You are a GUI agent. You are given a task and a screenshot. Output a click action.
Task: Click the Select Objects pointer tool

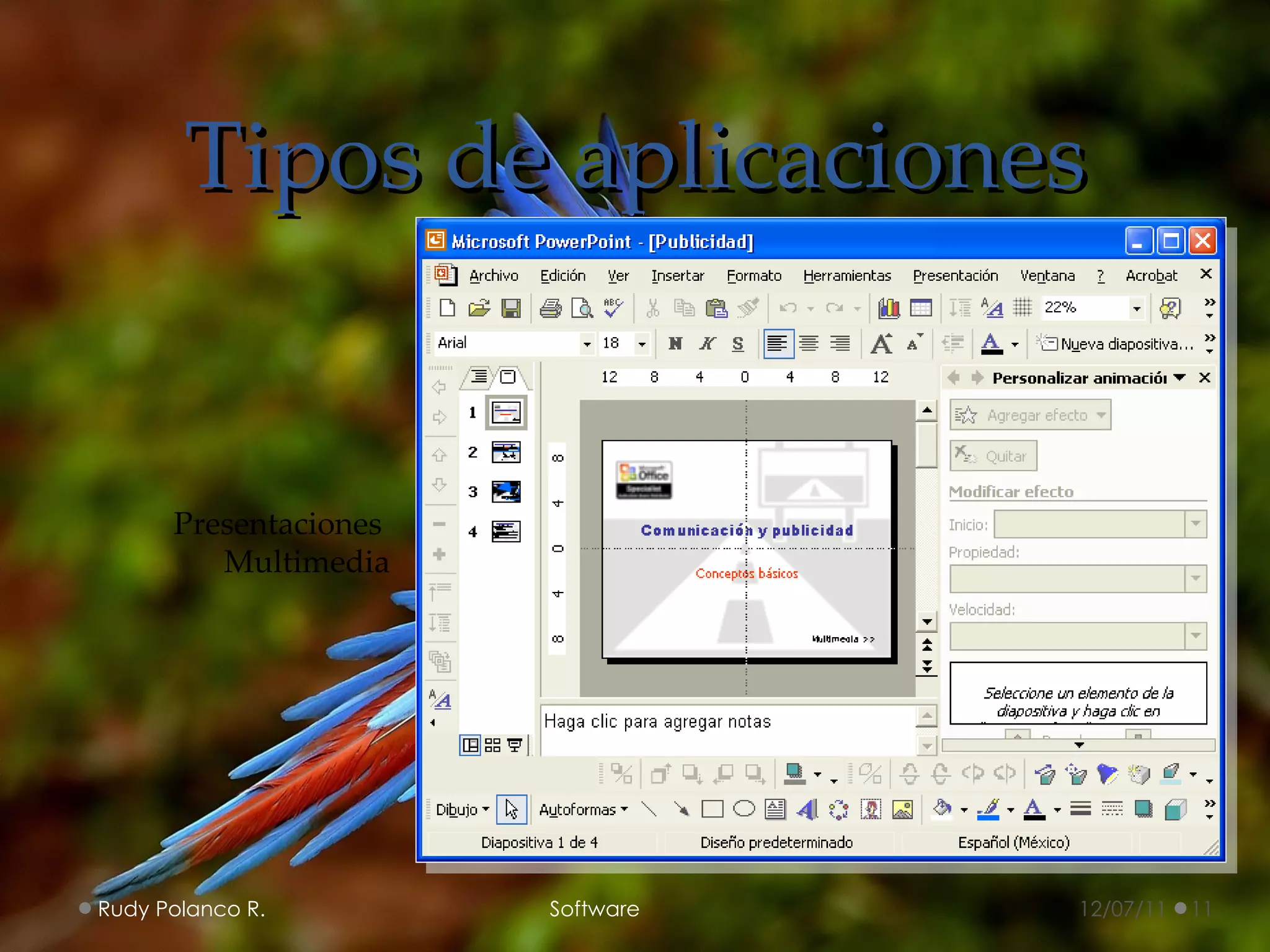click(512, 809)
